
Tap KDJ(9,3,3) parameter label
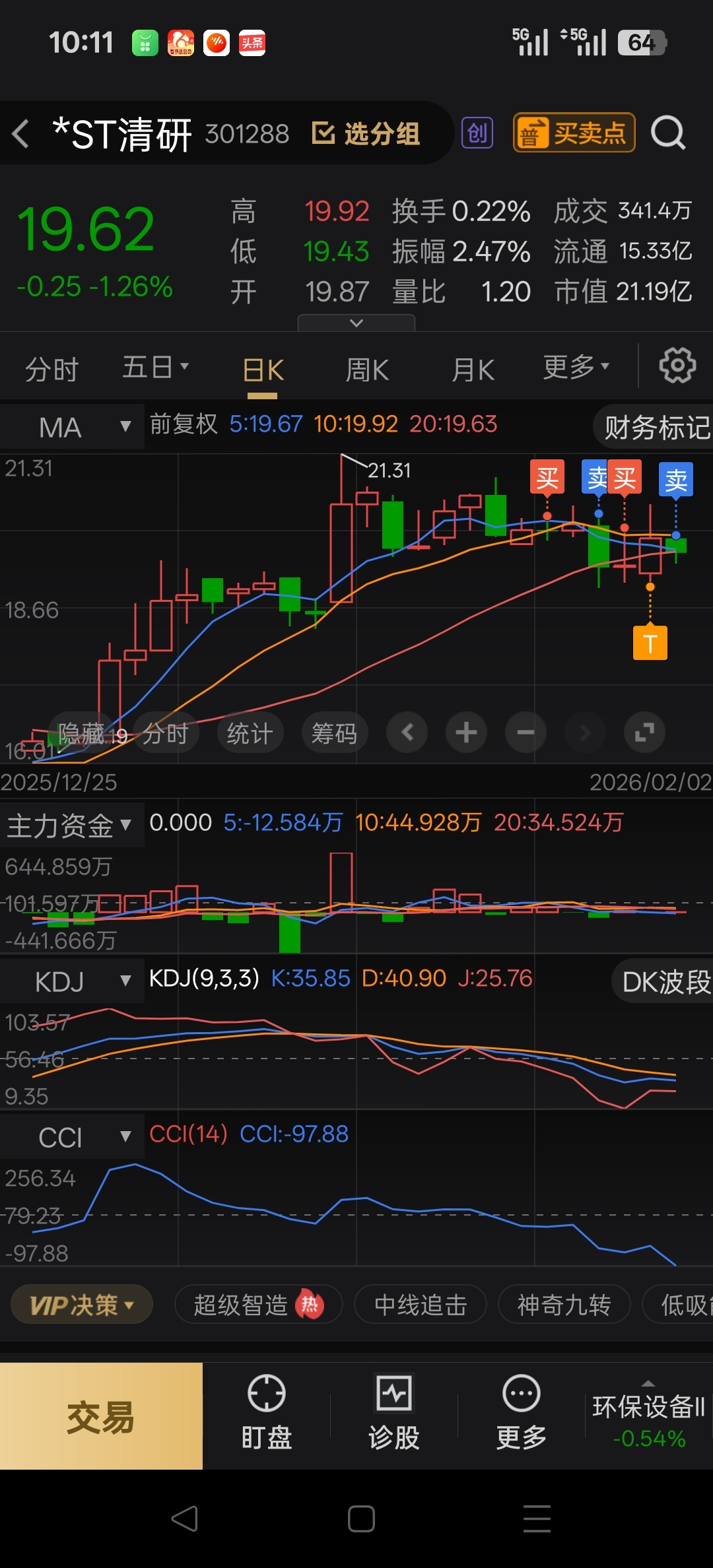pyautogui.click(x=204, y=978)
